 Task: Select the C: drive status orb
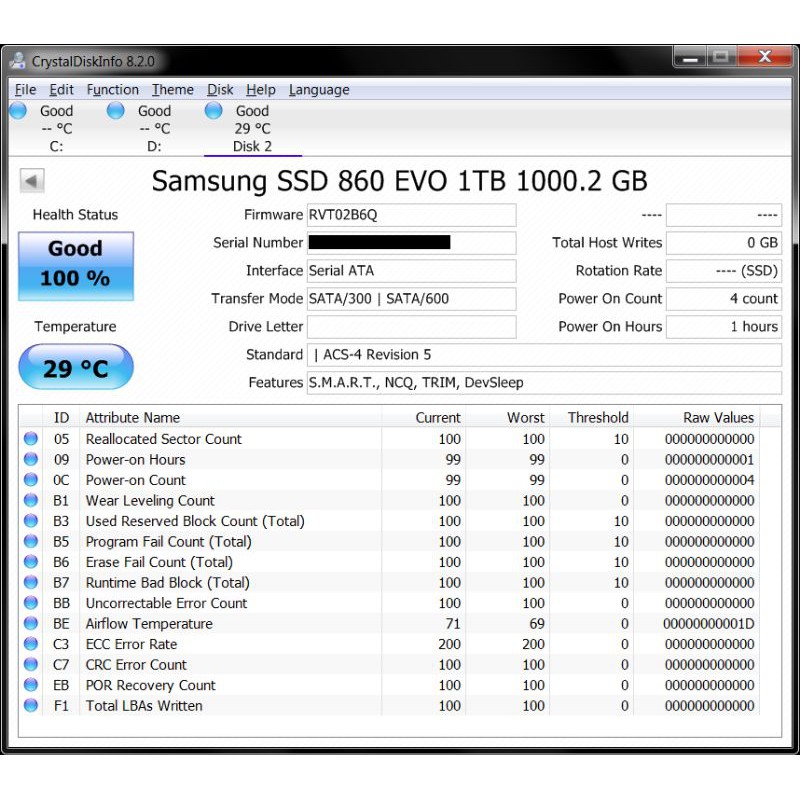pos(18,111)
